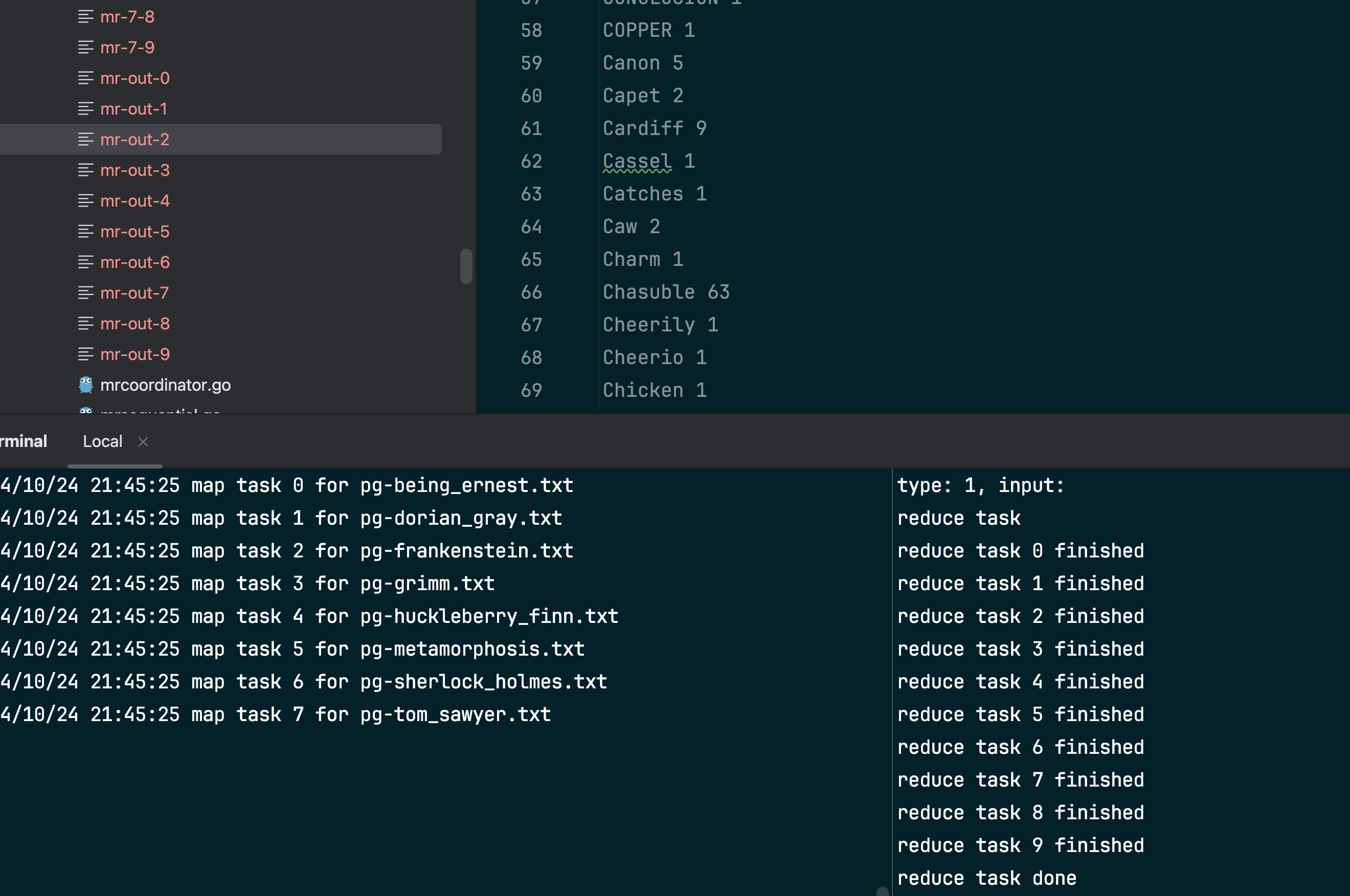
Task: Open mrcoordinator.go from the project tree
Action: pyautogui.click(x=165, y=385)
